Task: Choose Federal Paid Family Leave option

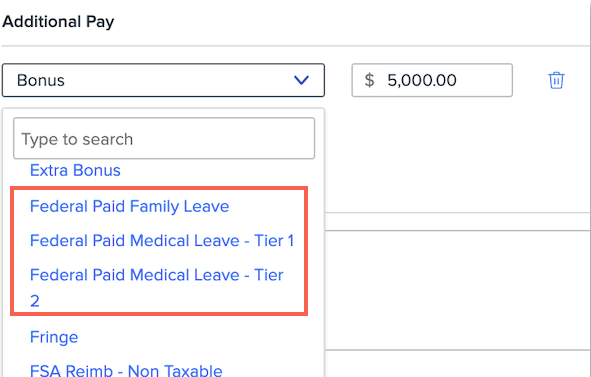Action: click(129, 207)
